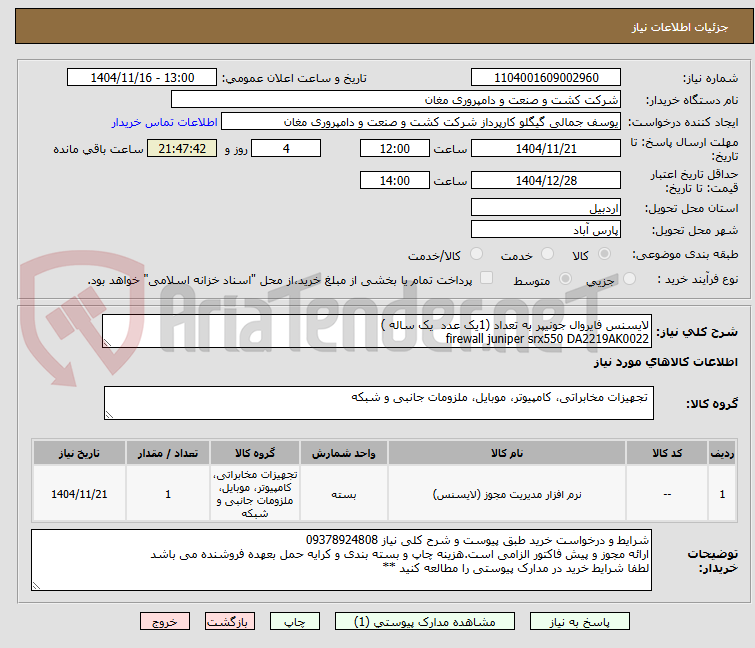Select the جزیی purchase type radio

click(629, 278)
